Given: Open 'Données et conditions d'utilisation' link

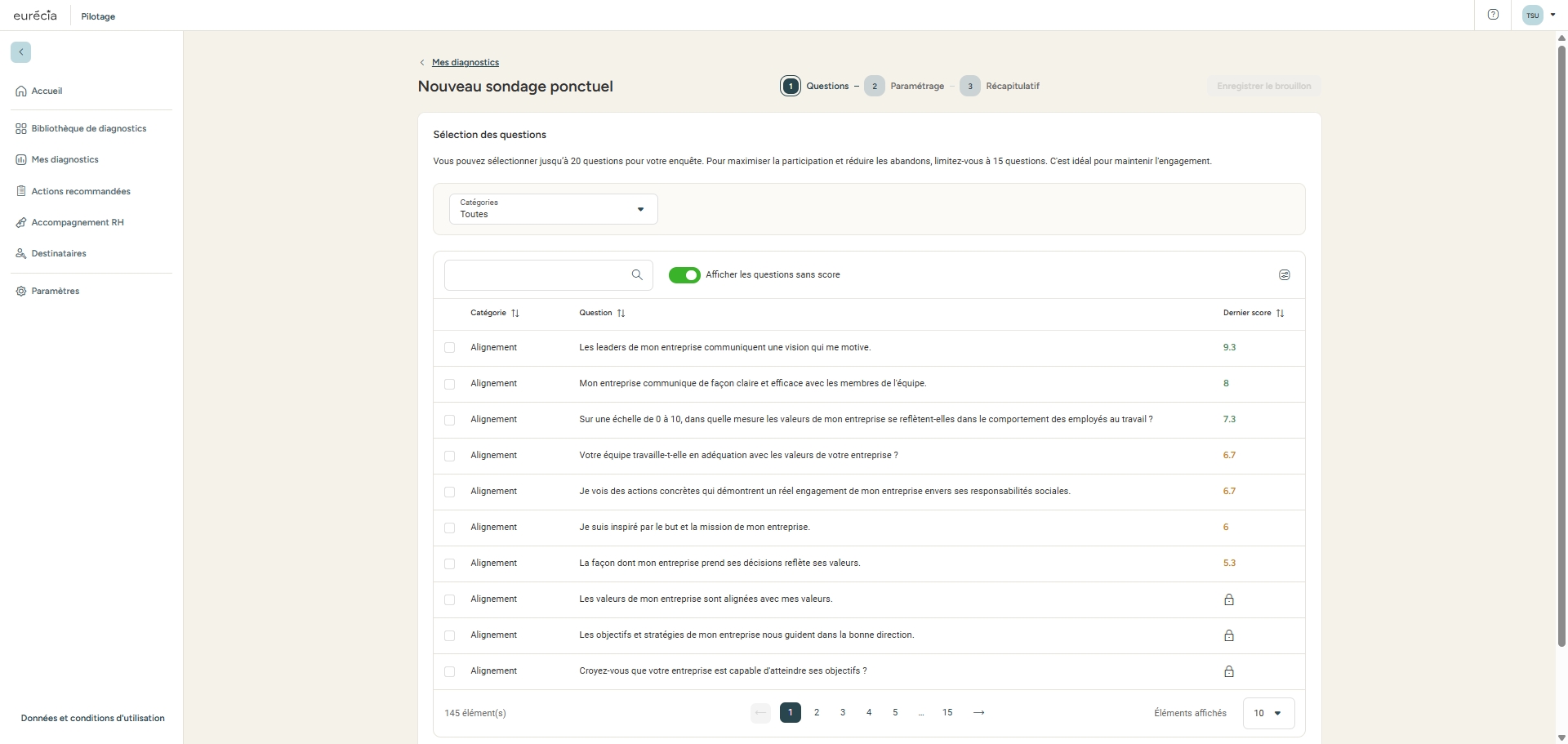Looking at the screenshot, I should pos(92,719).
